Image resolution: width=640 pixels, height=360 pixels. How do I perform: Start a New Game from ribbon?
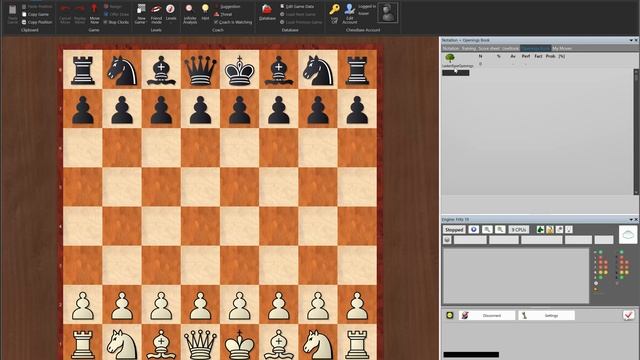click(x=141, y=13)
